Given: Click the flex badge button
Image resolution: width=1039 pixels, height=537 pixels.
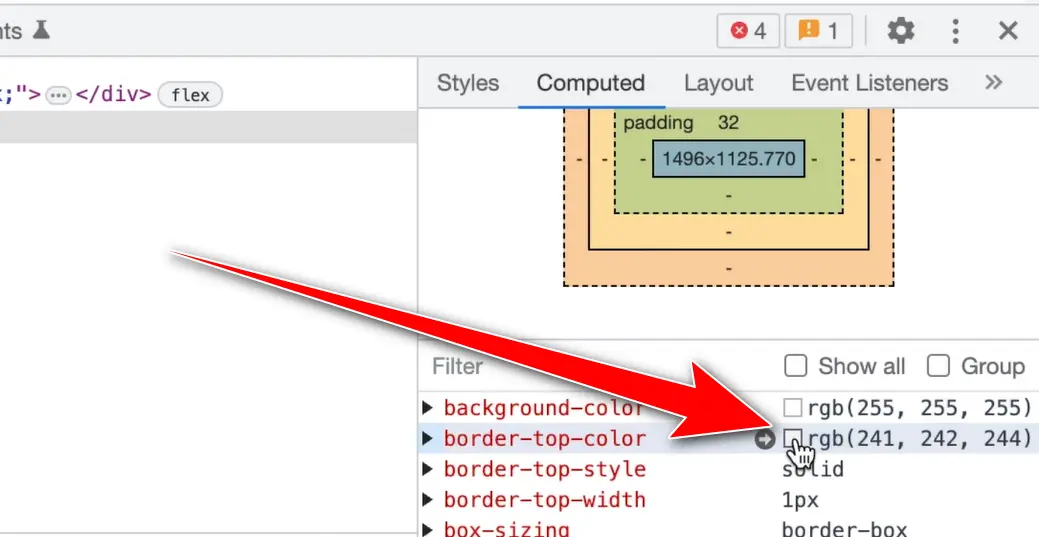Looking at the screenshot, I should (x=190, y=95).
